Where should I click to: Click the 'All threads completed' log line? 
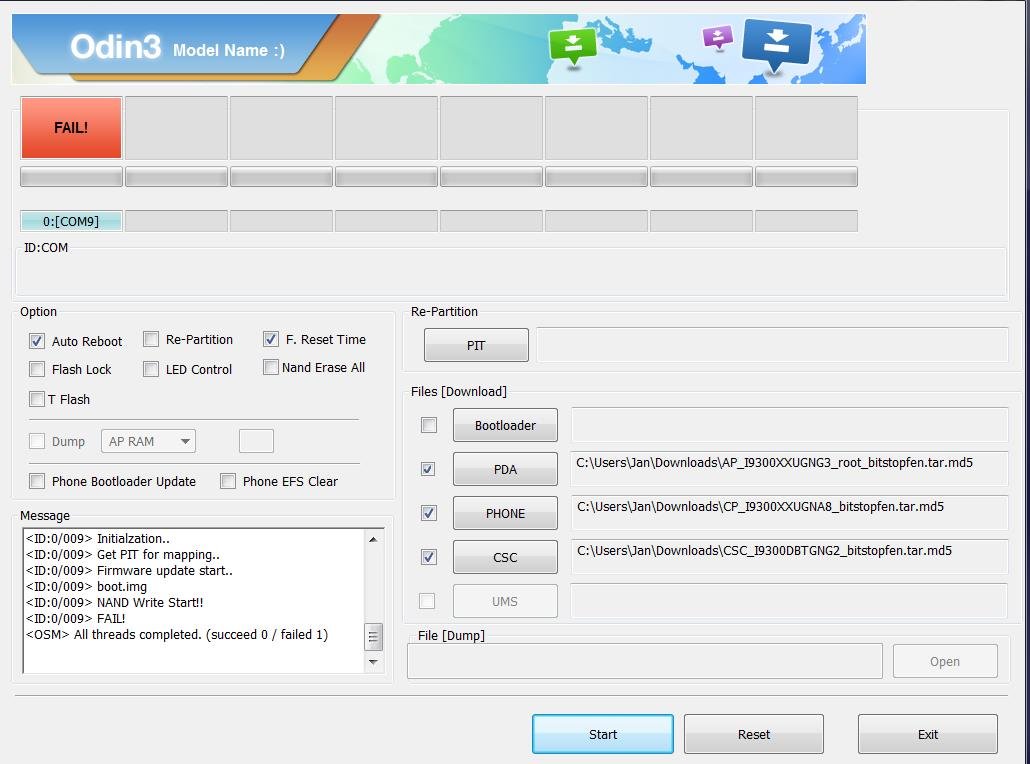[x=177, y=635]
